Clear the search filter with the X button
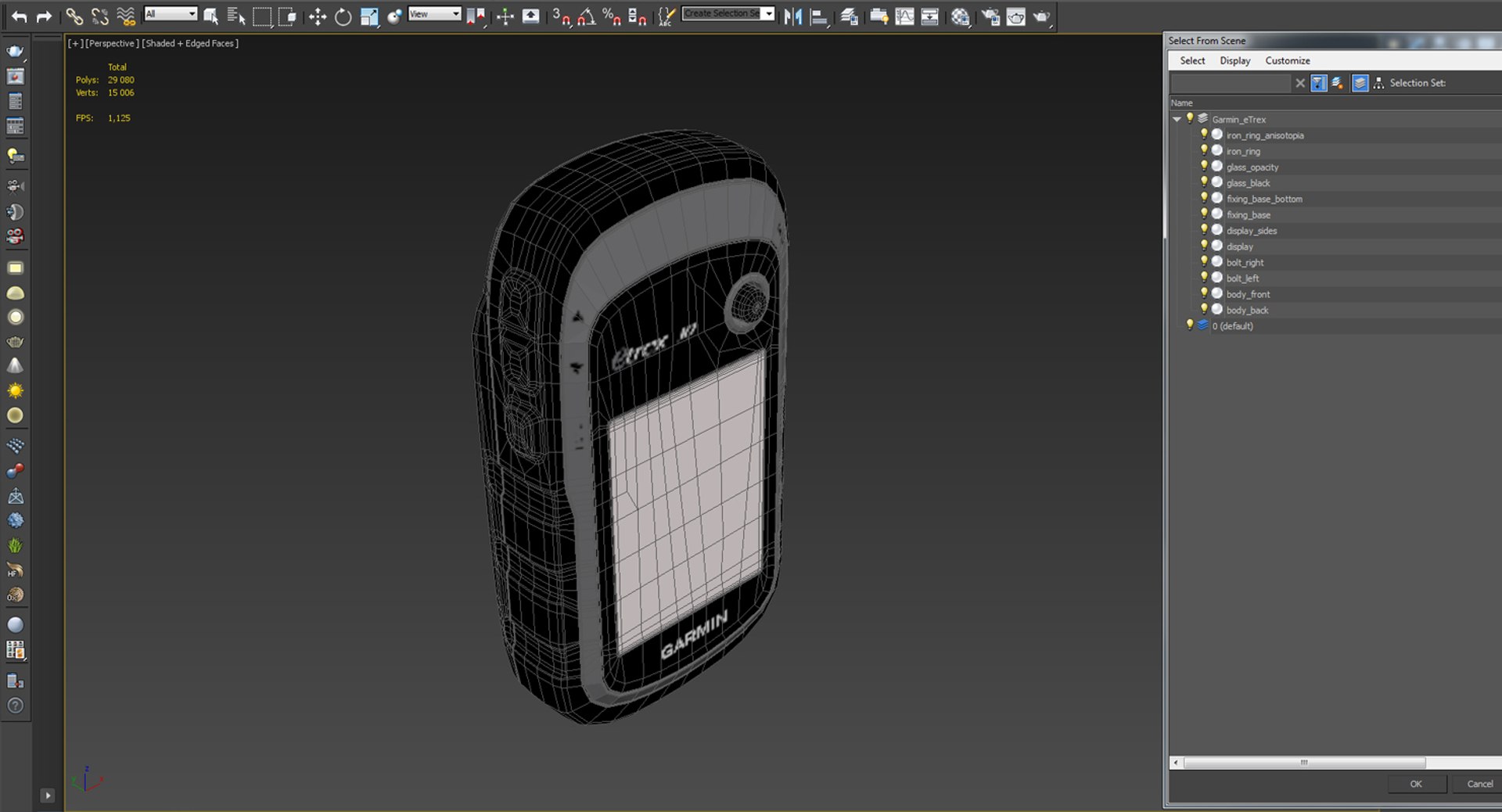Screen dimensions: 1502x812 [1300, 83]
